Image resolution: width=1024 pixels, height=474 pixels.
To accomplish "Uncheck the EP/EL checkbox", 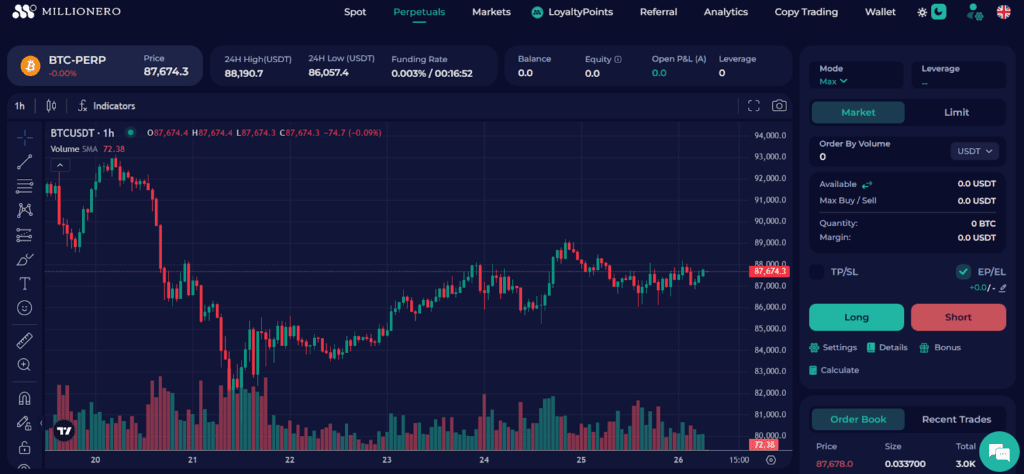I will click(963, 272).
